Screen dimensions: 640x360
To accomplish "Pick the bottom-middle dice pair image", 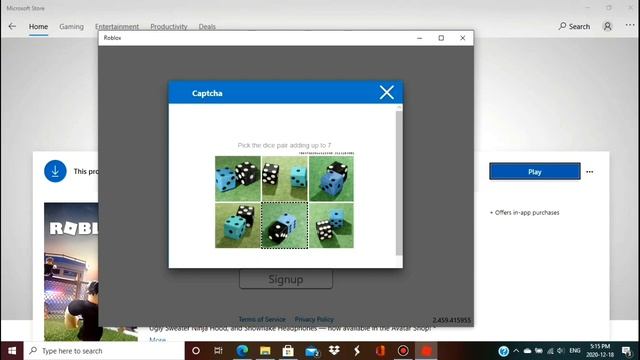I will point(284,225).
